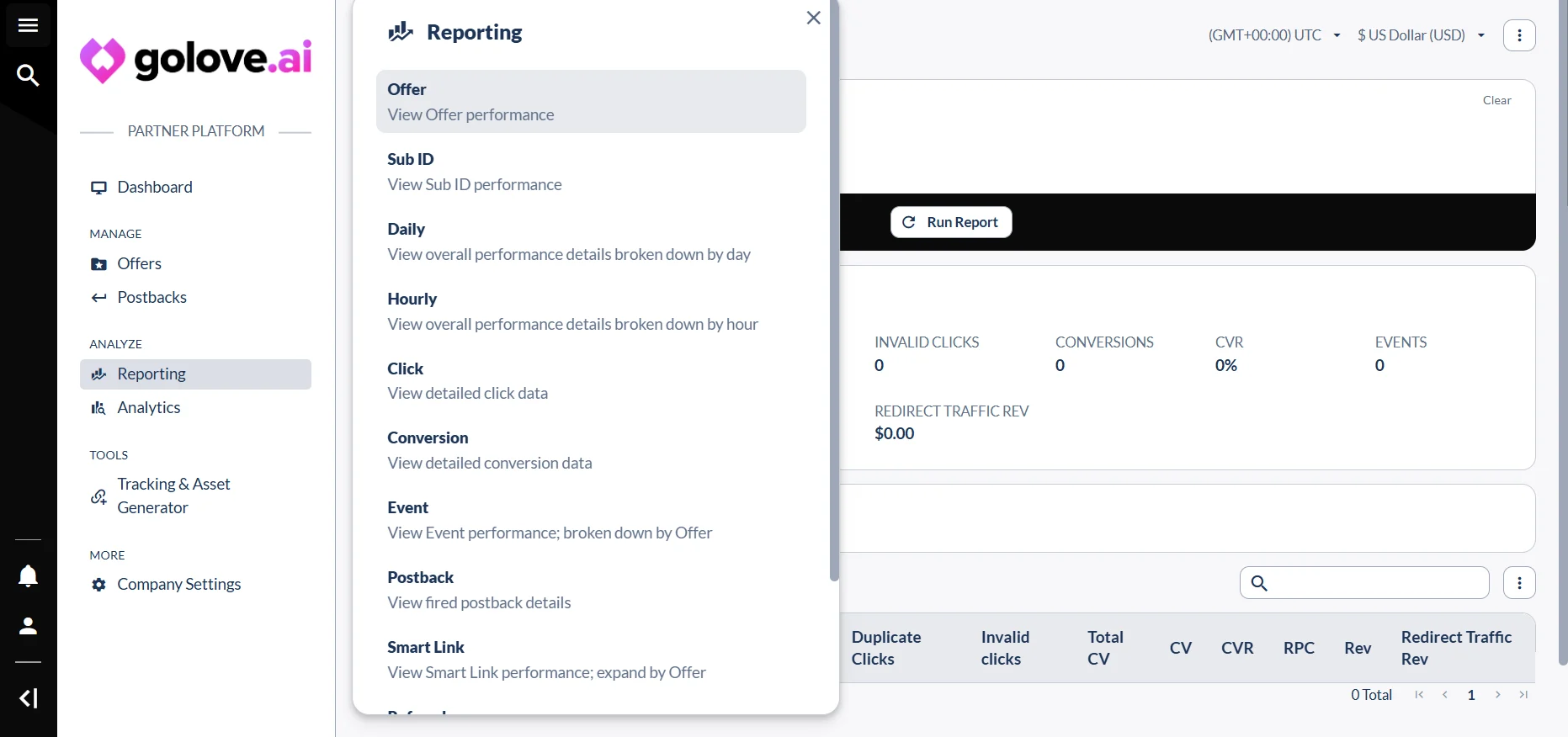
Task: Select the Event report option
Action: 591,520
